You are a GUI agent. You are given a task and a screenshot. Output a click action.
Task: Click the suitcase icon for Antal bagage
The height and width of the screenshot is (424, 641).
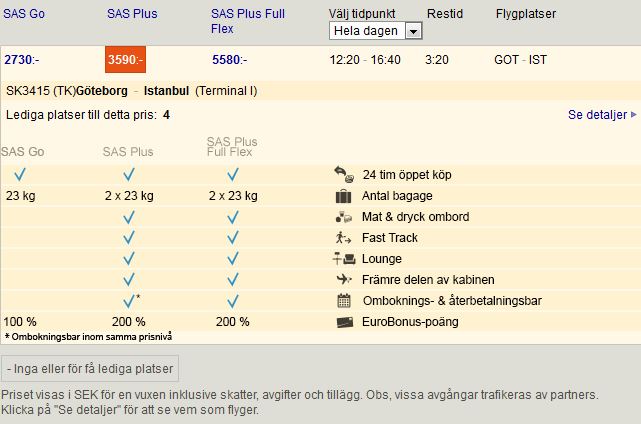tap(343, 196)
